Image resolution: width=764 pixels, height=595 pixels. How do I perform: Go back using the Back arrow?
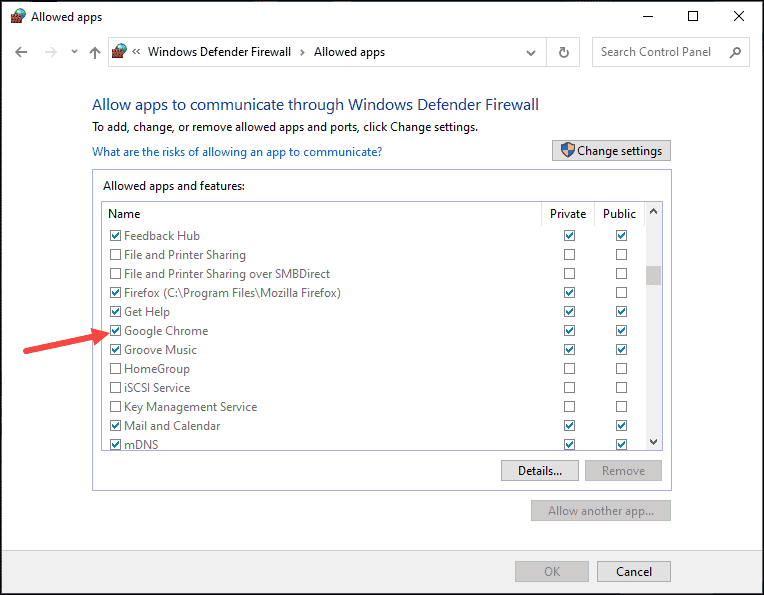(21, 52)
